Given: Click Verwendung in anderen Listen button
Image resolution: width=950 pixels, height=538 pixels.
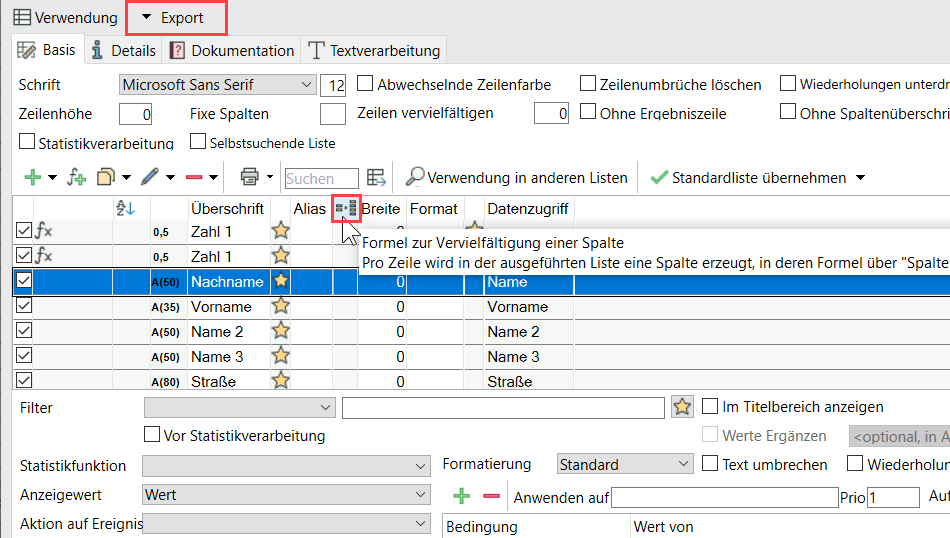Looking at the screenshot, I should click(x=517, y=178).
